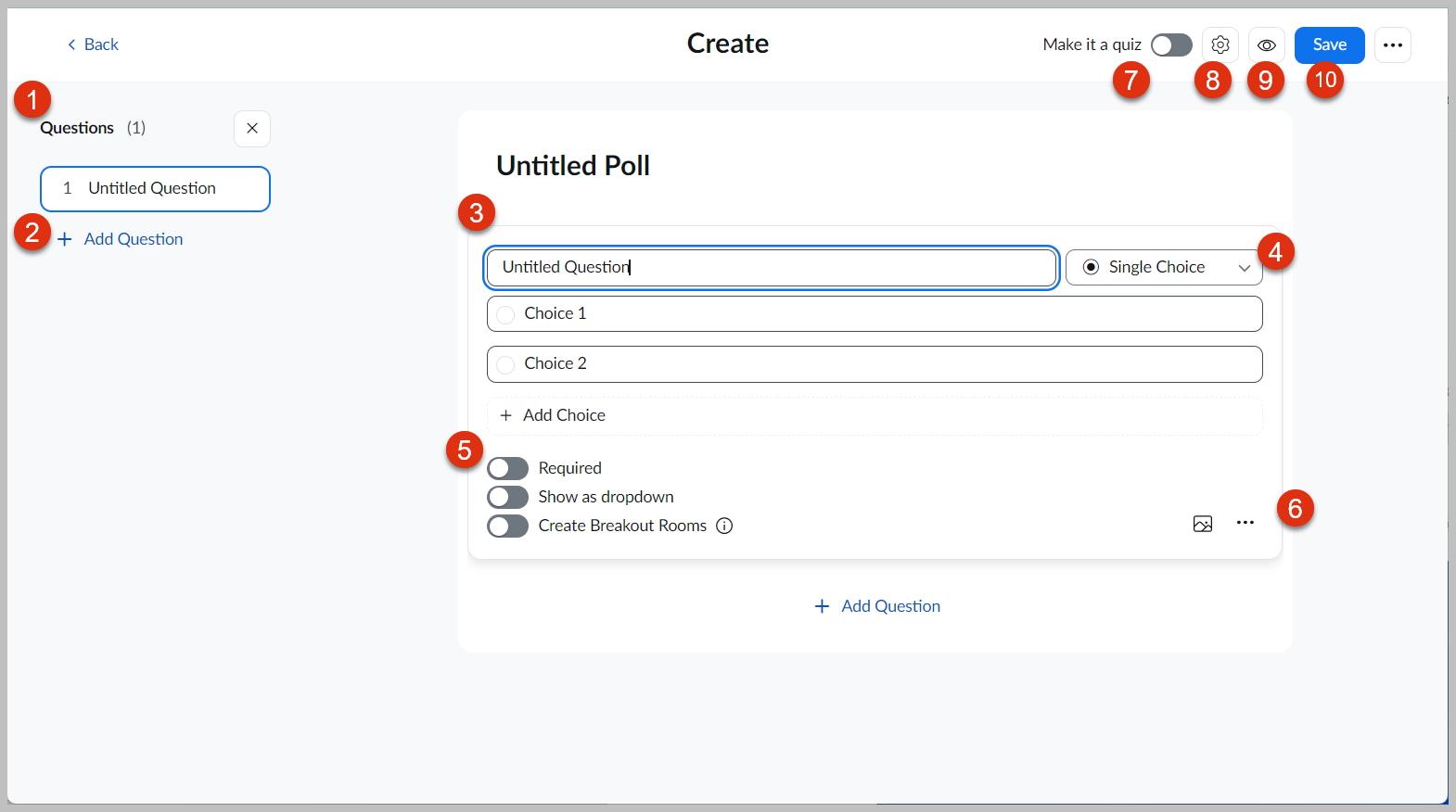The height and width of the screenshot is (812, 1456).
Task: Select Untitled Question in the questions list
Action: (x=155, y=189)
